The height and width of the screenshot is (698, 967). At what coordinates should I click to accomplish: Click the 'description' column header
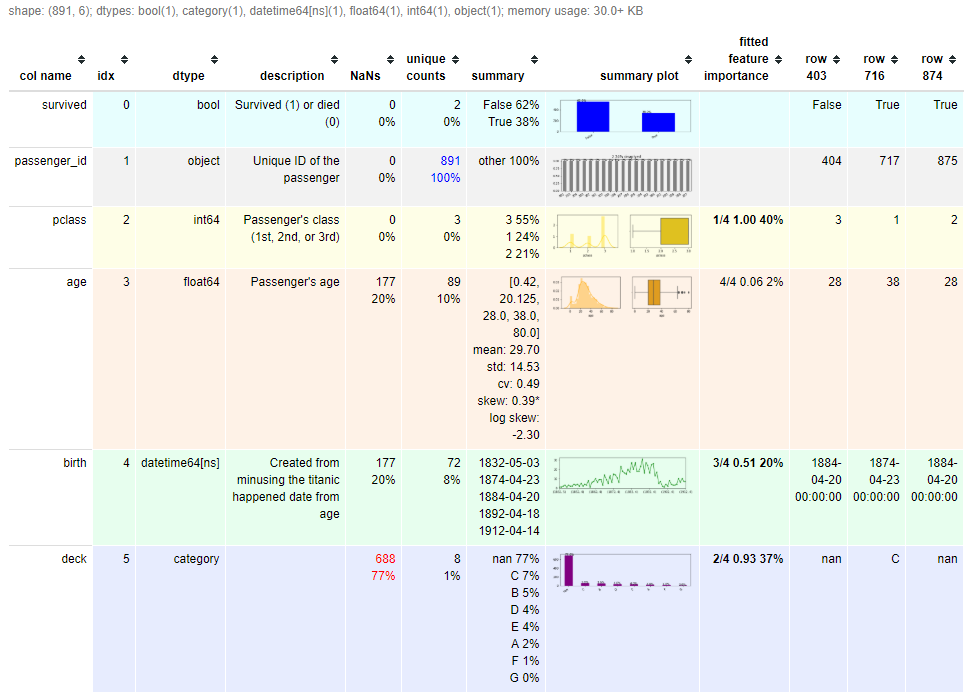292,75
